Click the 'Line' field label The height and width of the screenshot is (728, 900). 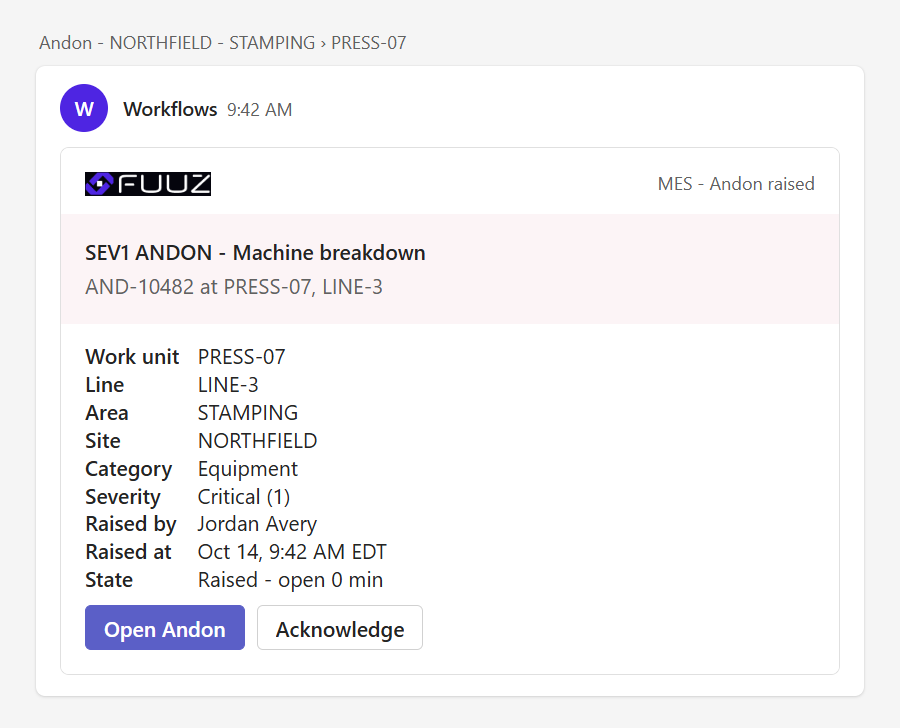[104, 385]
